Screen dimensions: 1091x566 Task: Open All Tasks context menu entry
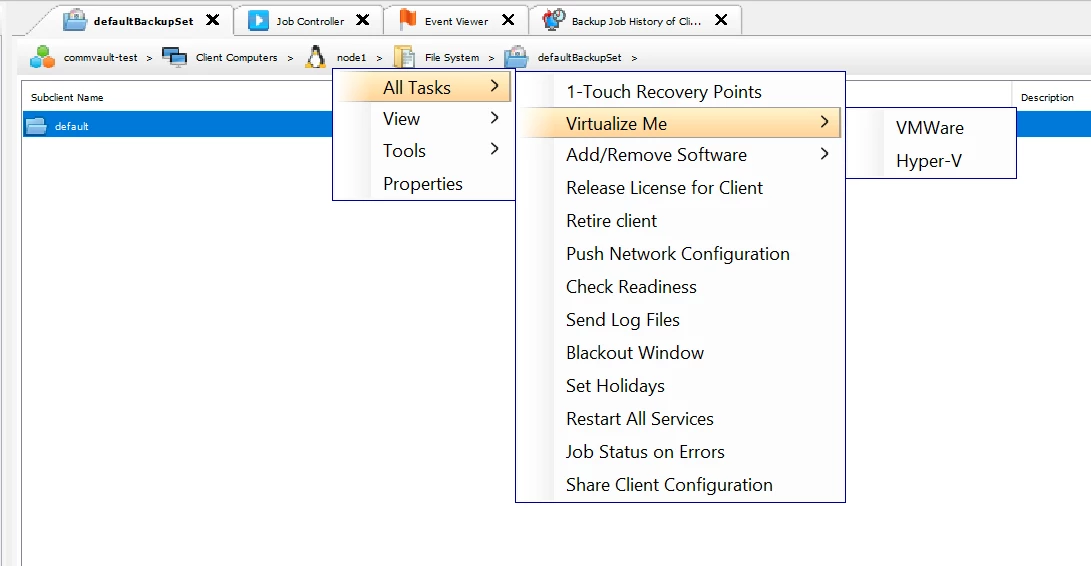pos(424,87)
